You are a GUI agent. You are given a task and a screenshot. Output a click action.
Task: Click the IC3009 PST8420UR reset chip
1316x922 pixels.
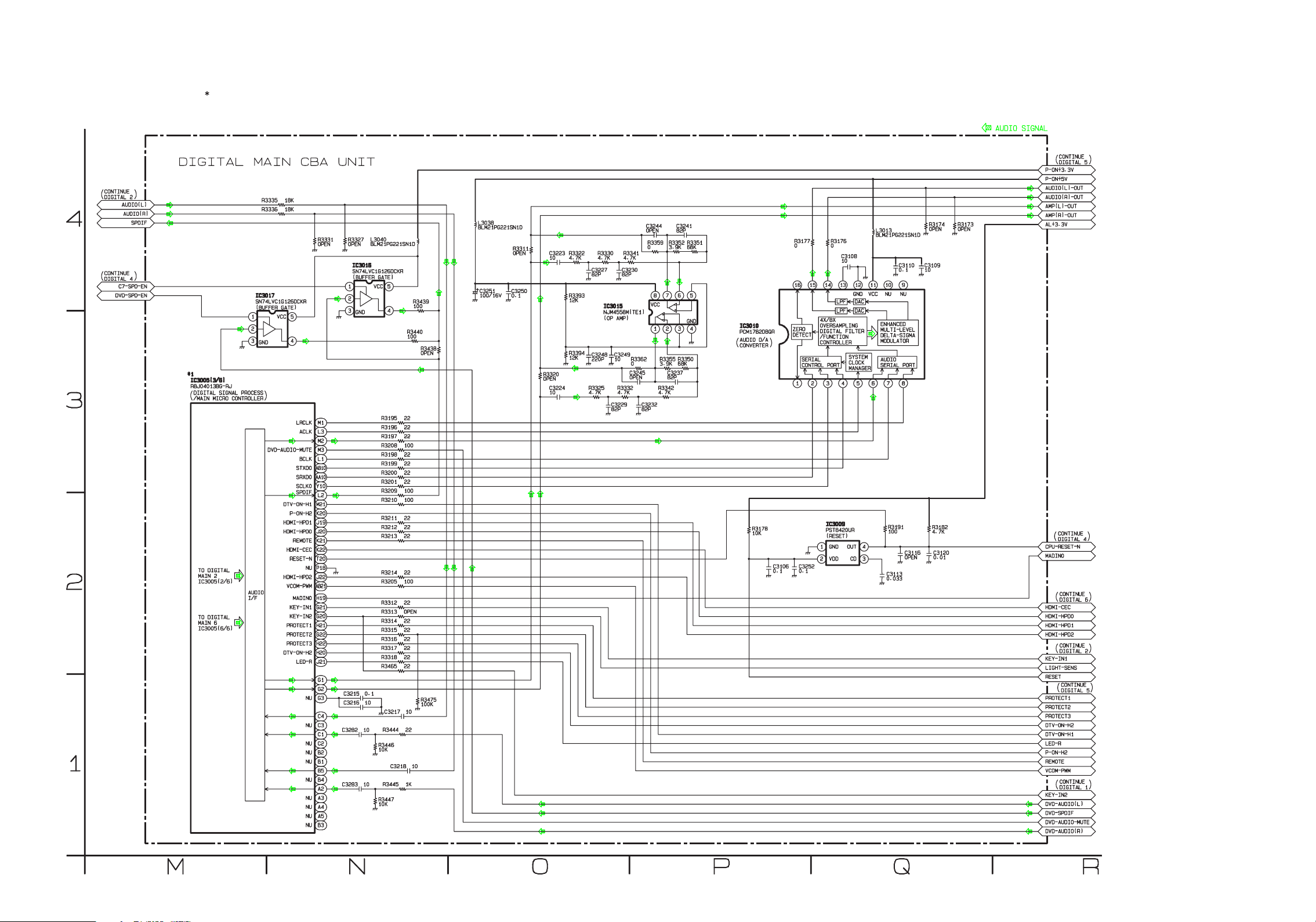point(842,553)
